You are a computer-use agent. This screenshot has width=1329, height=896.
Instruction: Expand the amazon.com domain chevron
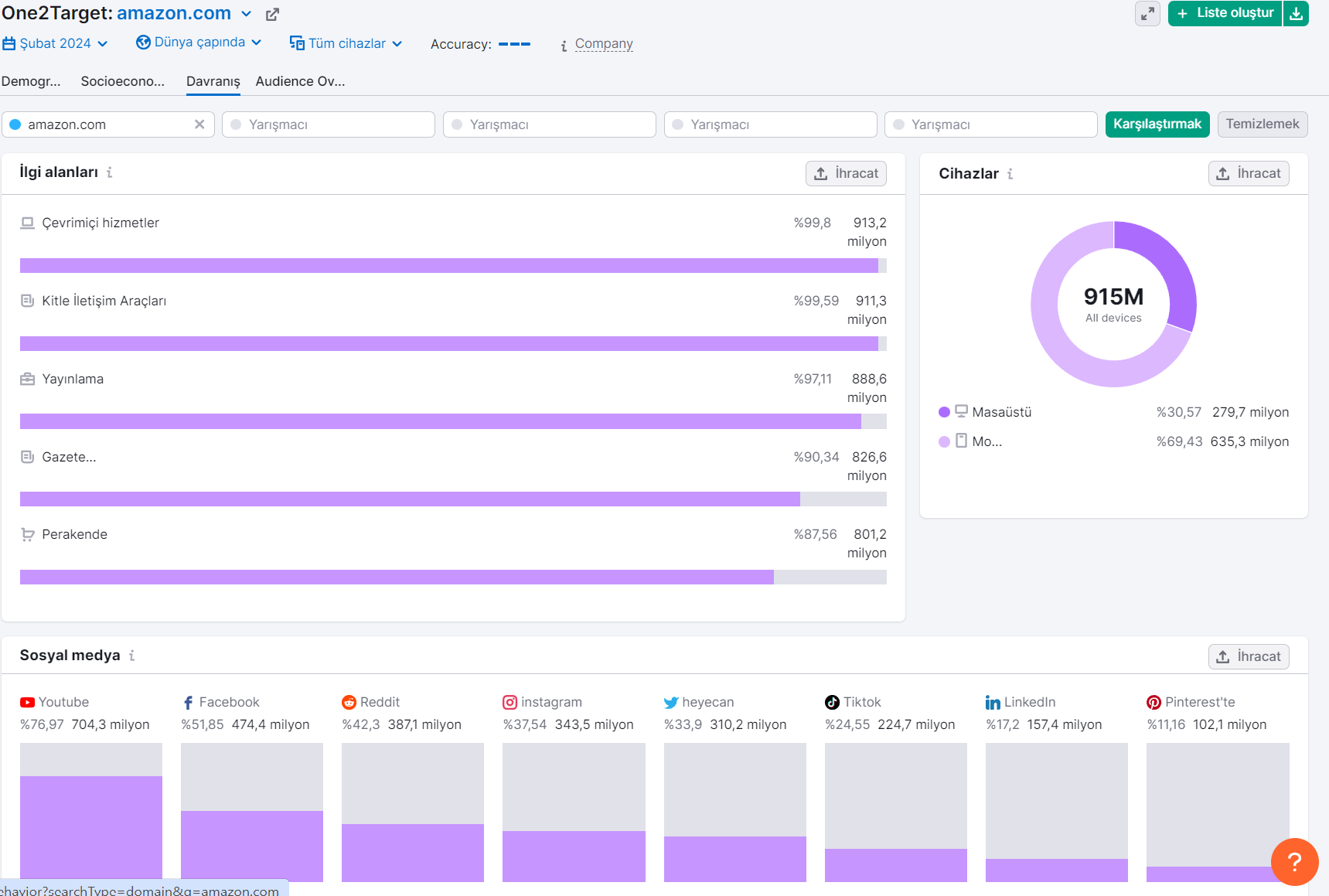(246, 14)
